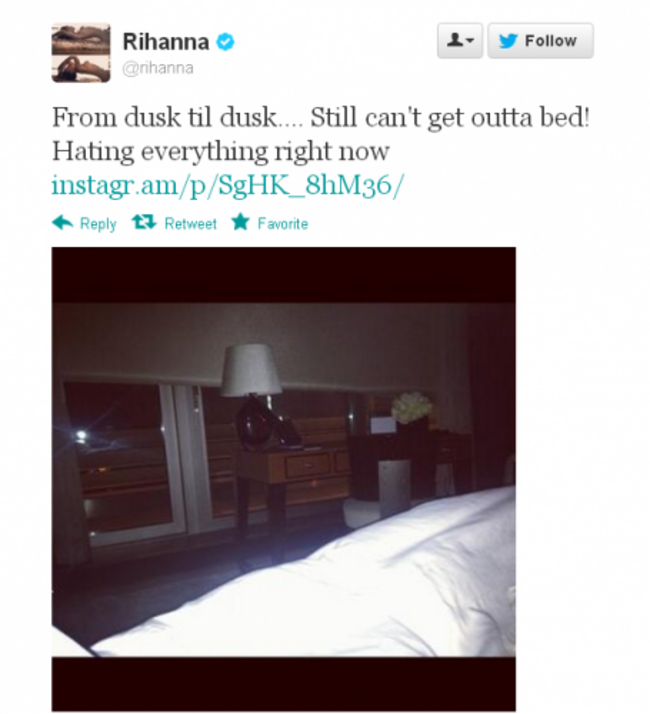Click the reply arrow icon
650x714 pixels.
coord(62,223)
